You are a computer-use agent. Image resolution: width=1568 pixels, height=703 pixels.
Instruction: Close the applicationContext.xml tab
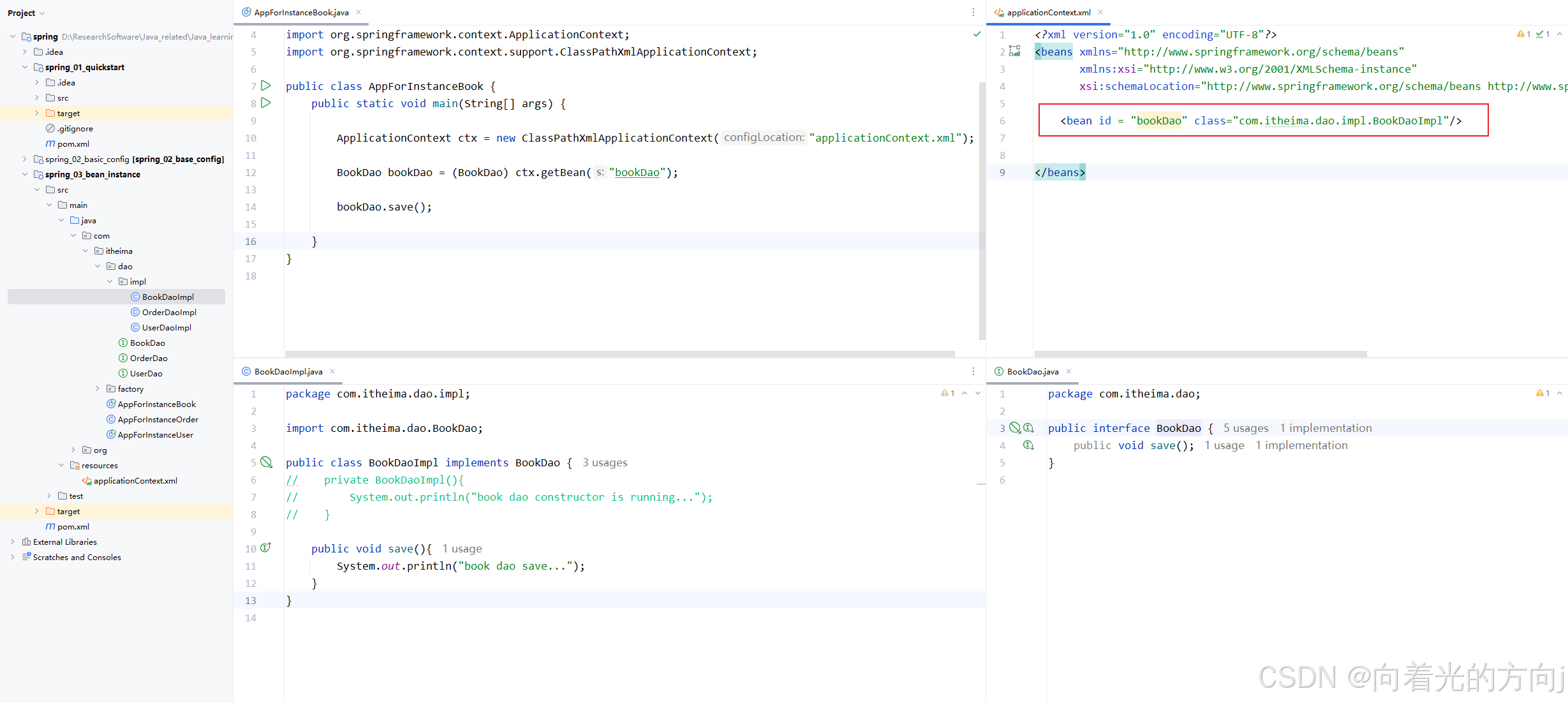pyautogui.click(x=1100, y=12)
